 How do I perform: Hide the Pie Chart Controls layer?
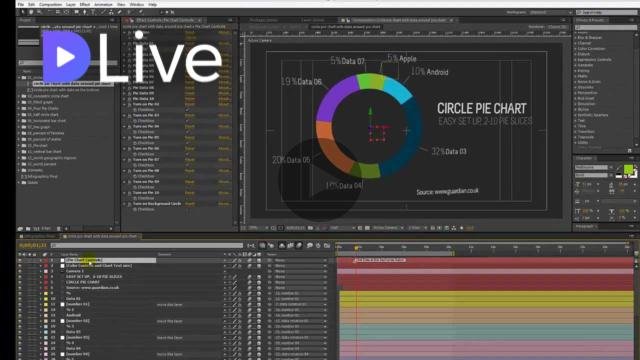click(20, 260)
